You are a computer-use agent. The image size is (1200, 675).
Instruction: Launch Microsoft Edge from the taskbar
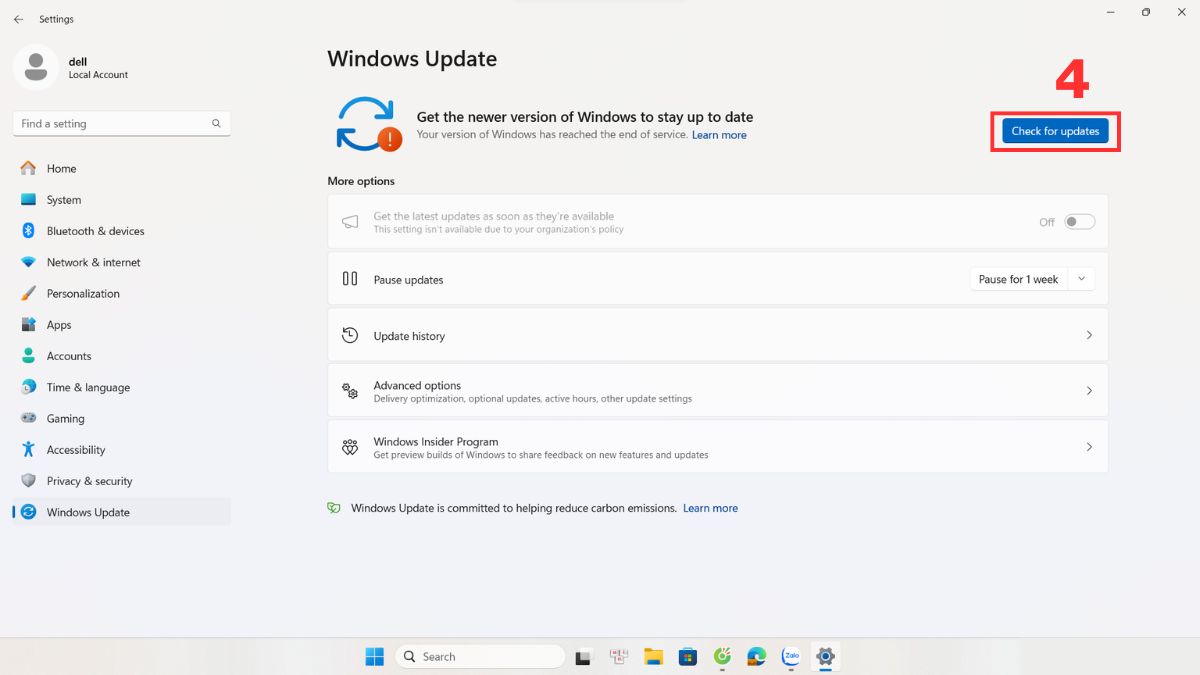pos(756,657)
